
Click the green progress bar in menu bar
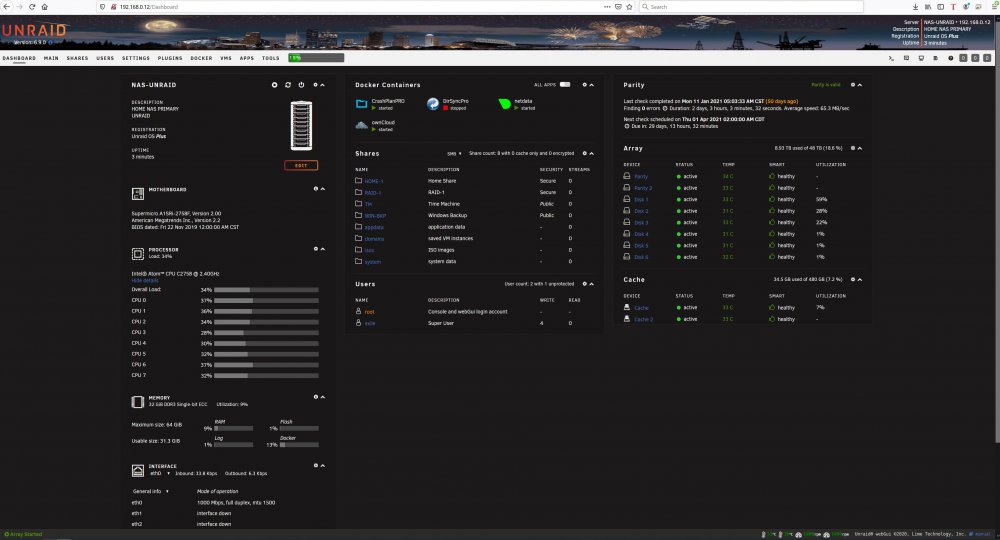[x=316, y=57]
